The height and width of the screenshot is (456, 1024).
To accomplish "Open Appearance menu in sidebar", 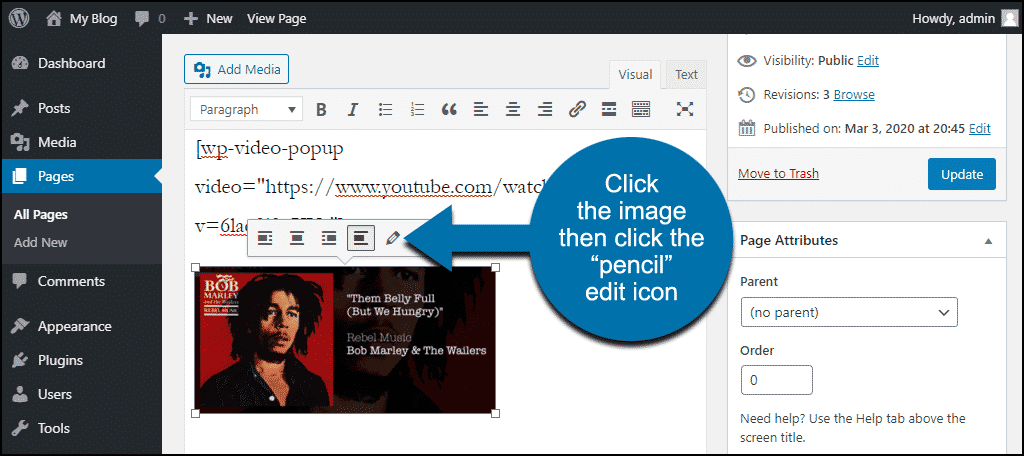I will [x=81, y=326].
